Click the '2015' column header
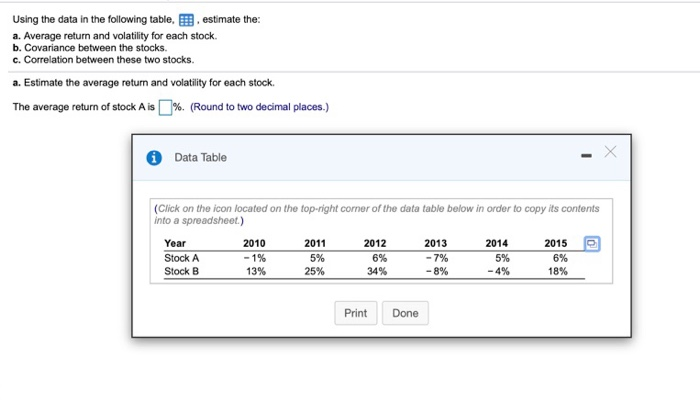Image resolution: width=700 pixels, height=402 pixels. tap(556, 243)
